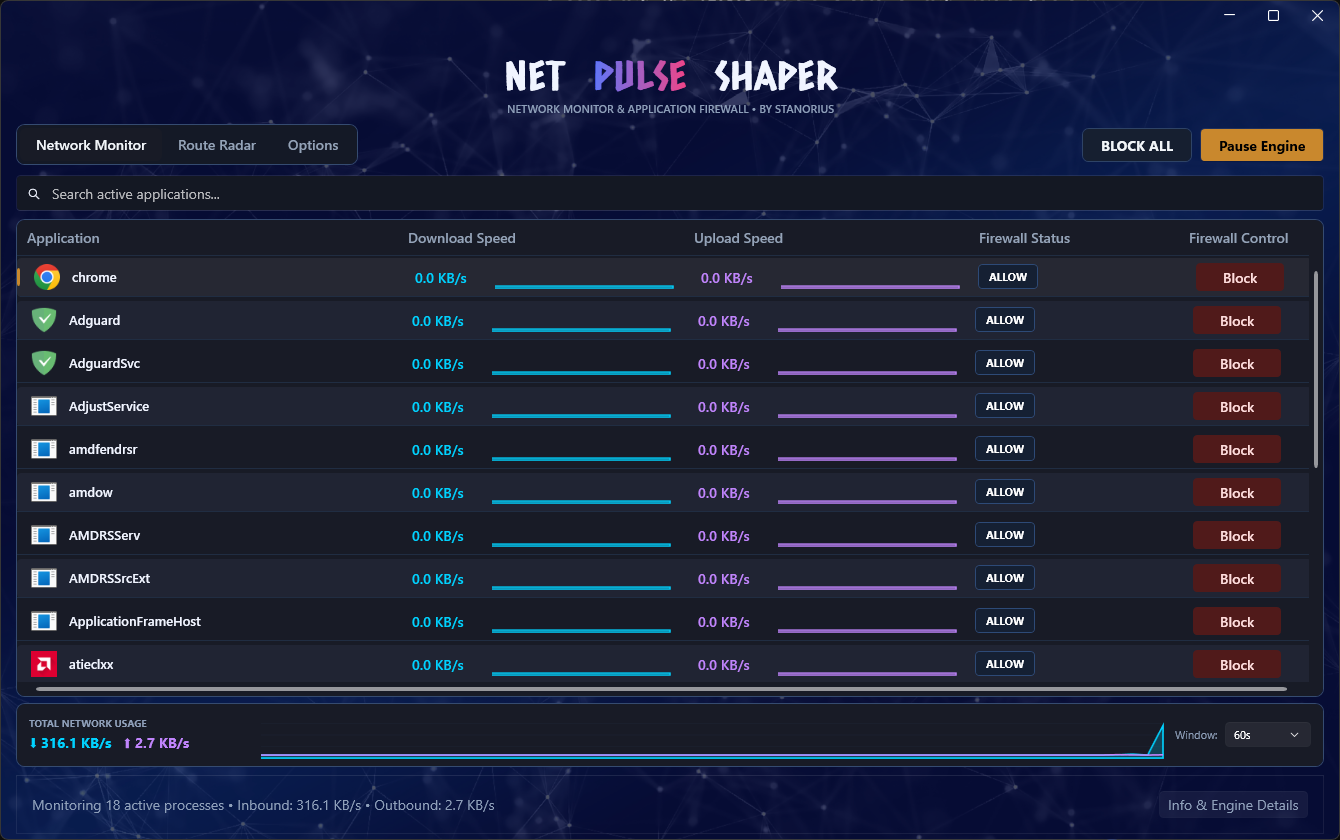The image size is (1340, 840).
Task: Sort by Upload Speed column header
Action: click(738, 238)
